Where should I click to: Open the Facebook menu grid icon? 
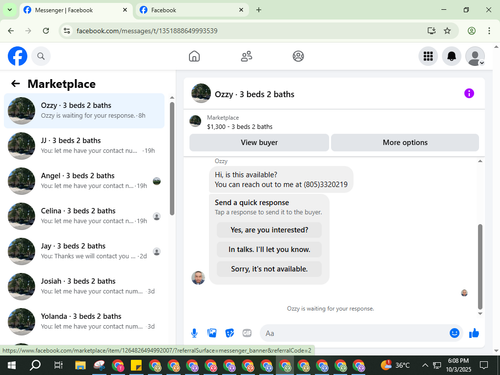click(428, 56)
